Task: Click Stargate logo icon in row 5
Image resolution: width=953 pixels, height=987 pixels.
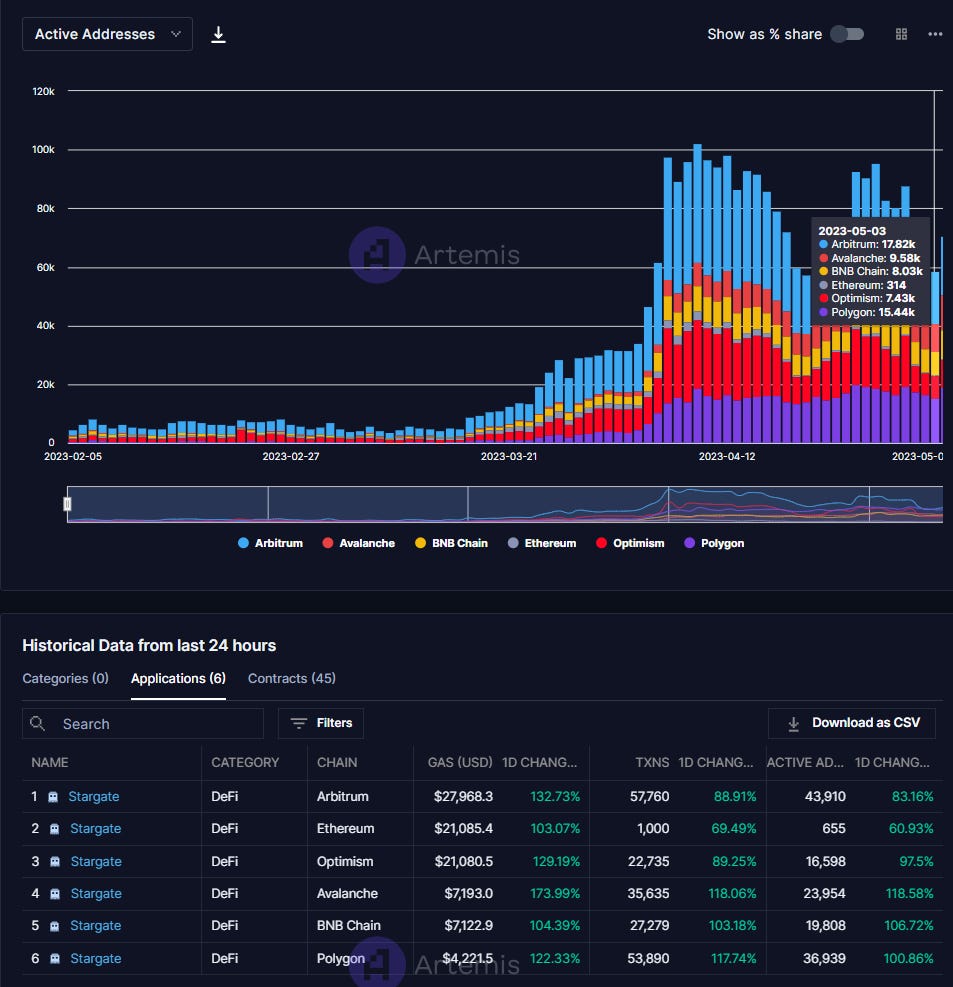Action: 55,926
